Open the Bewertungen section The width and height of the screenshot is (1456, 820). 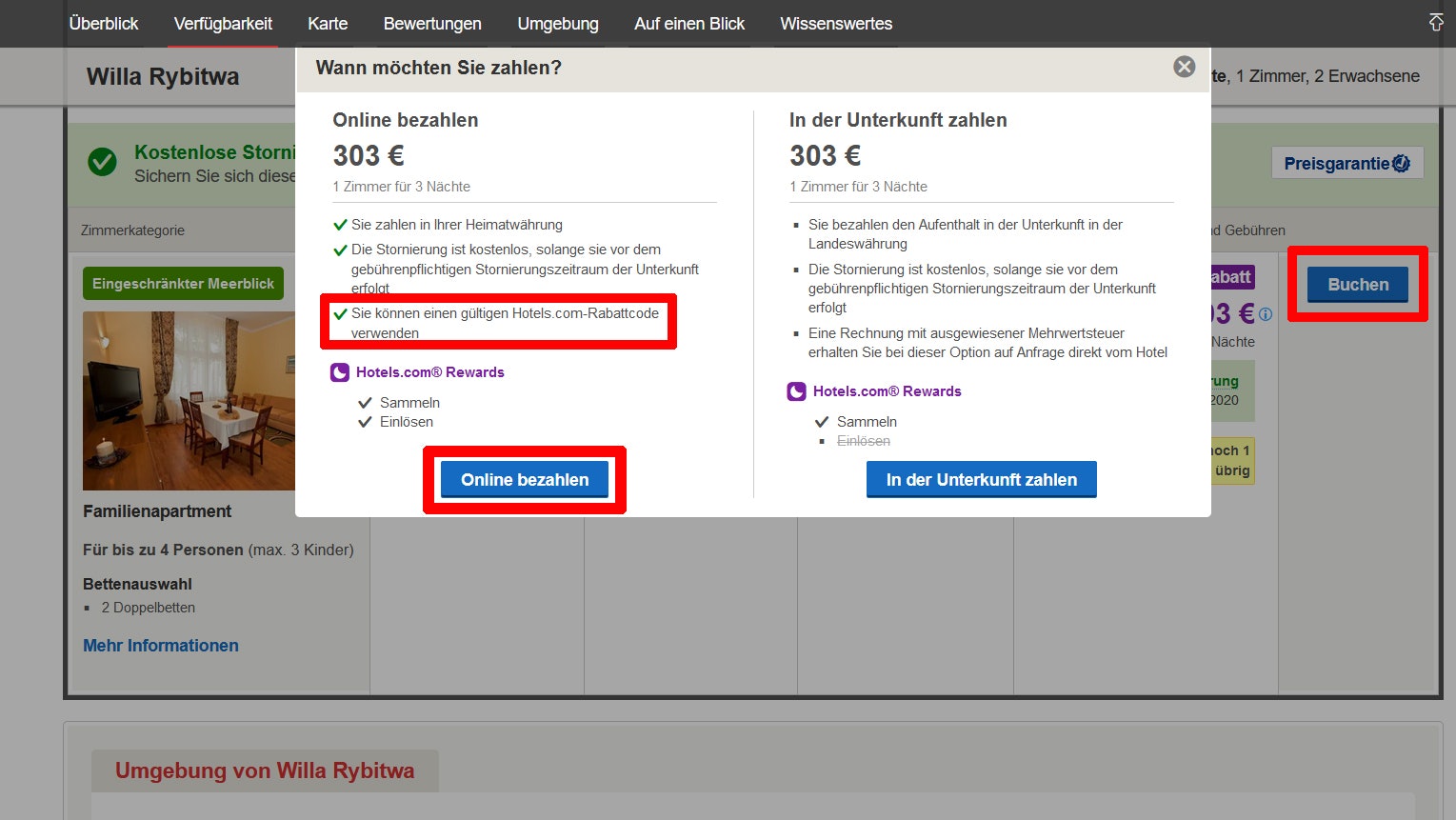[431, 23]
